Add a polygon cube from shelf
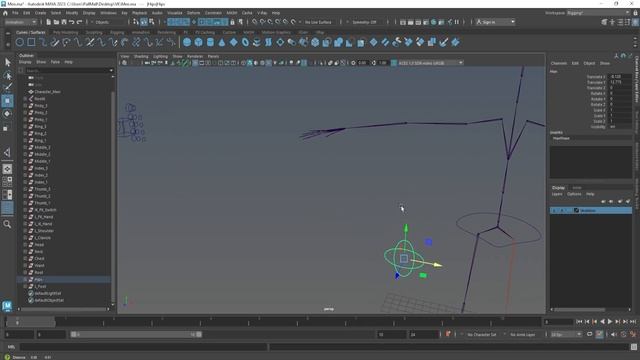 [198, 42]
